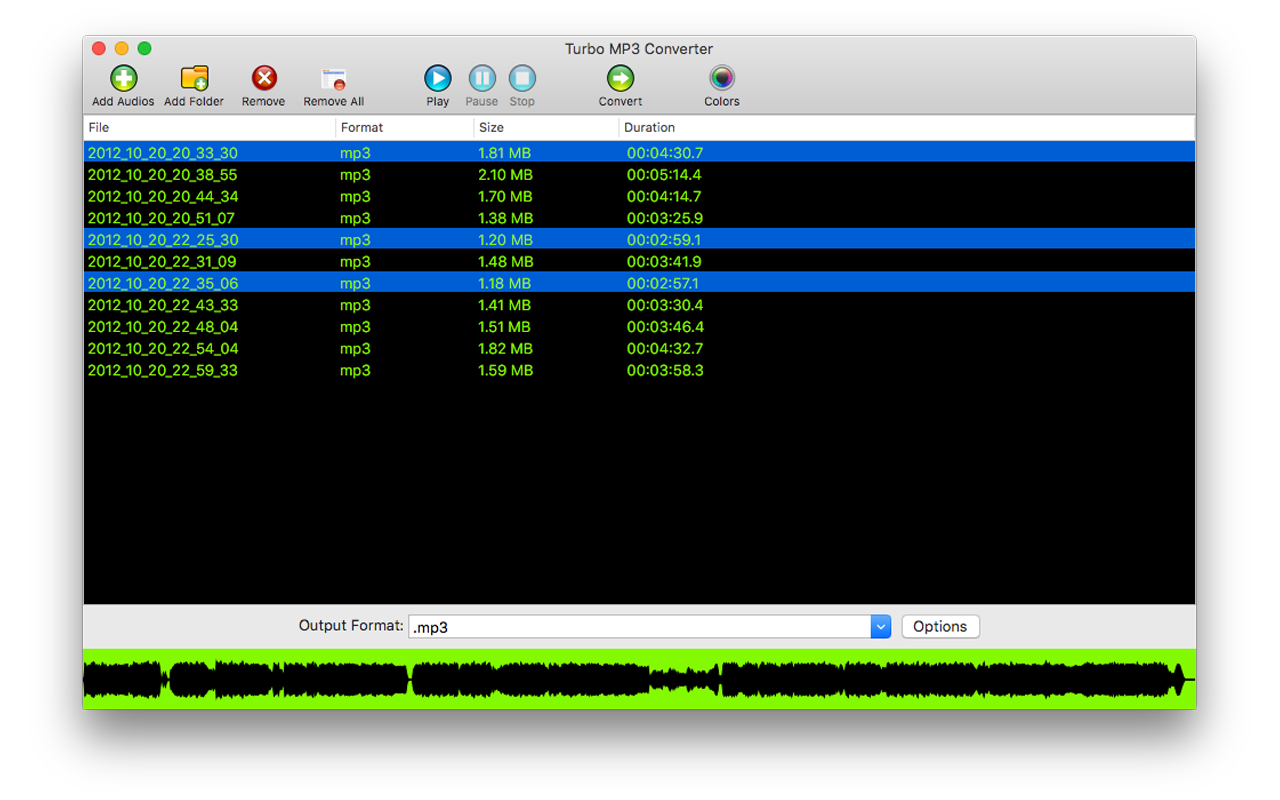Viewport: 1280px width, 800px height.
Task: Select file 2012_10_20_22_54_04
Action: [x=163, y=349]
